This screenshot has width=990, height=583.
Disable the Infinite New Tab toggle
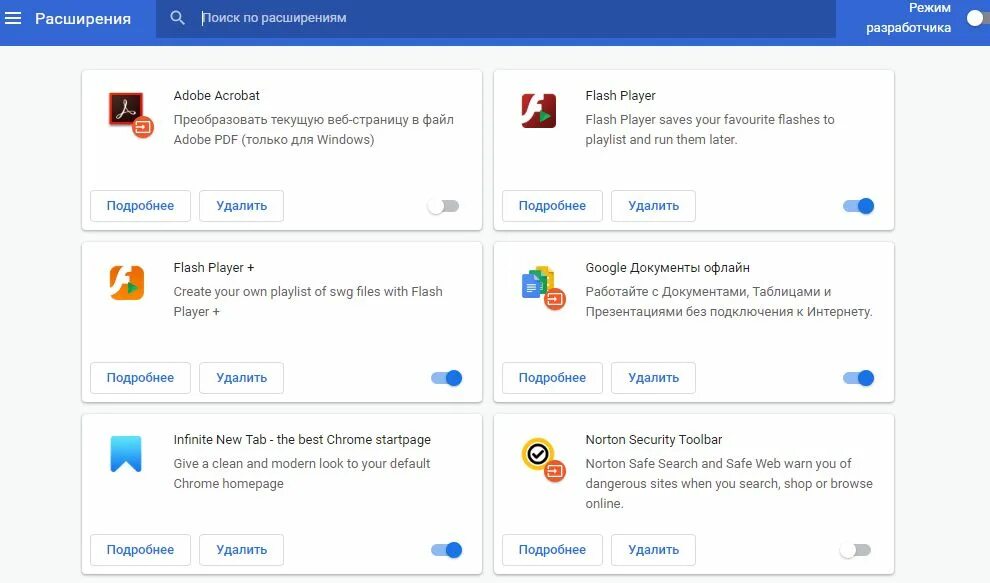(x=446, y=550)
